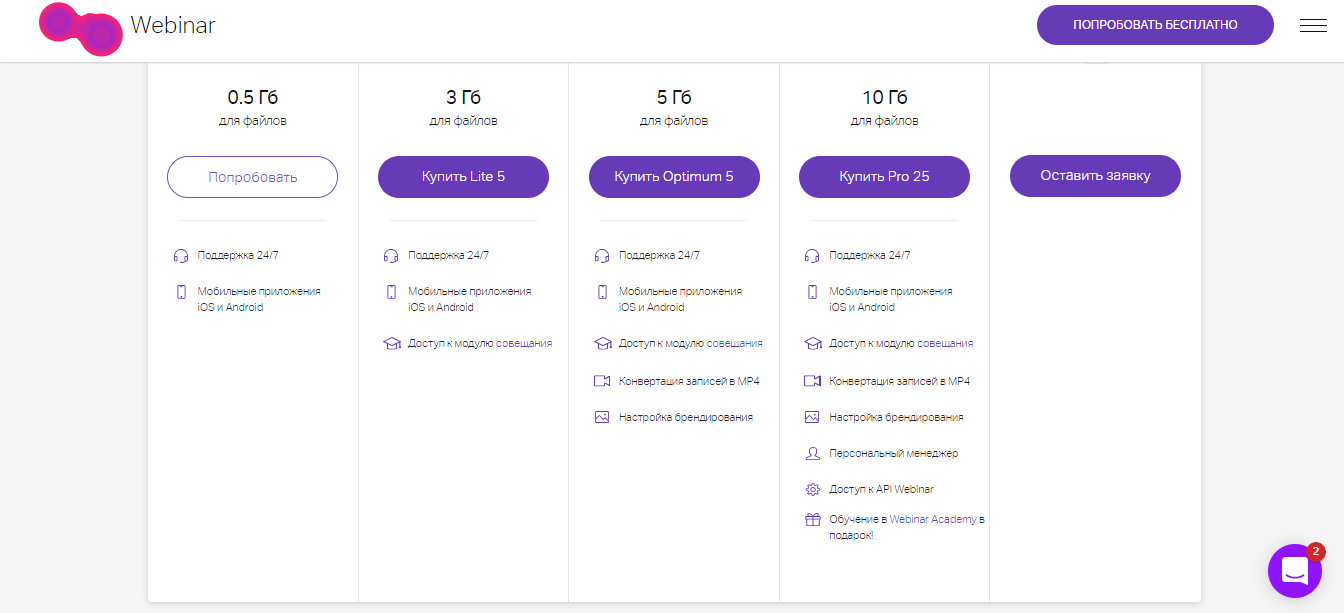This screenshot has height=613, width=1344.
Task: Click the headset icon in the Pro 25 column
Action: tap(812, 255)
